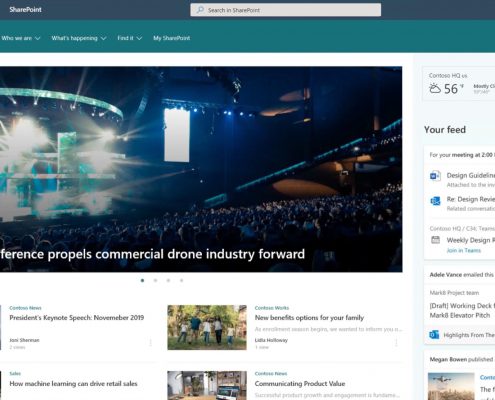The image size is (495, 400).
Task: Open How machine learning can drive retail sales
Action: point(73,384)
